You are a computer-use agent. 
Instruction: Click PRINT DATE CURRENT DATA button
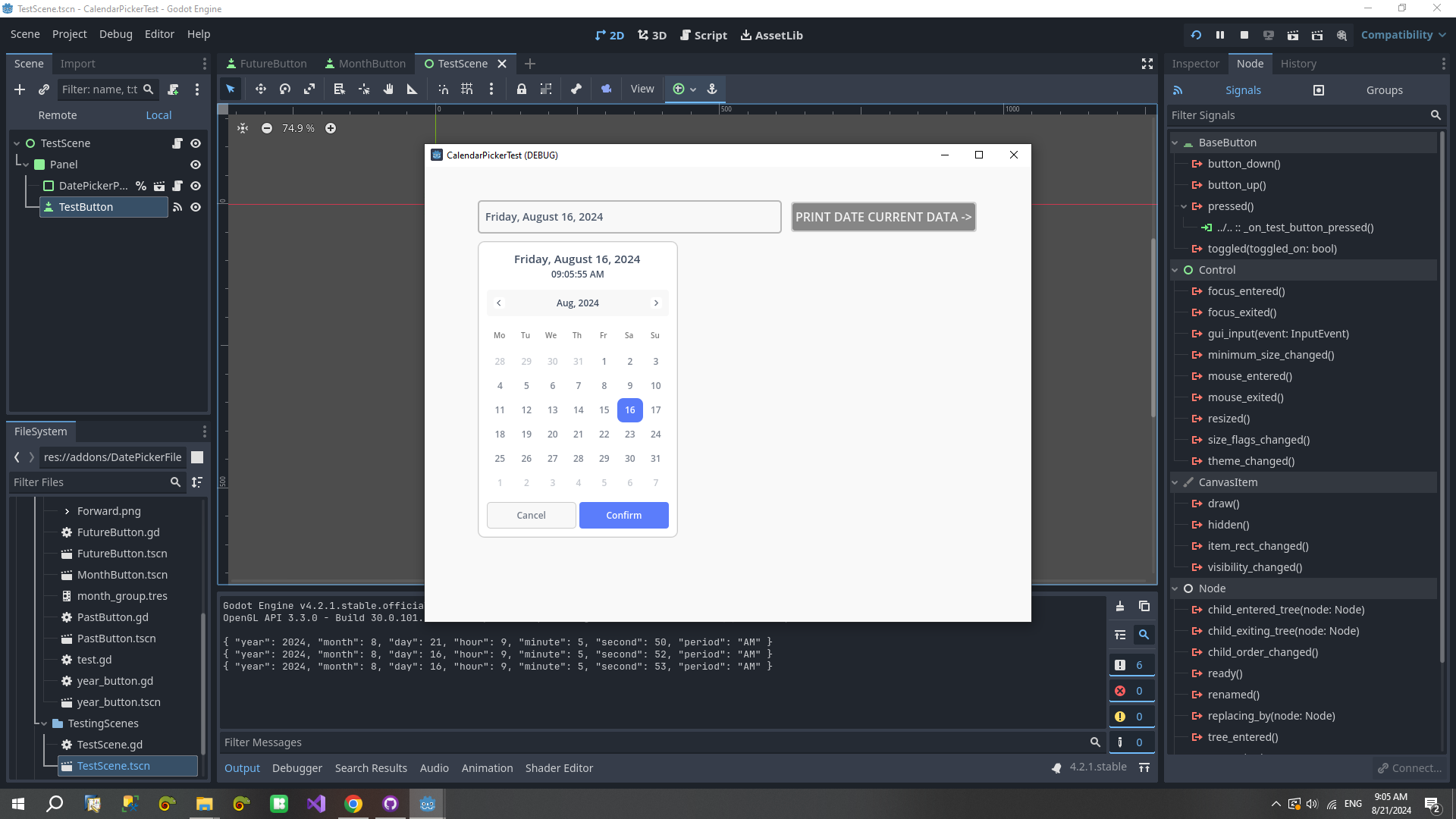click(x=883, y=217)
